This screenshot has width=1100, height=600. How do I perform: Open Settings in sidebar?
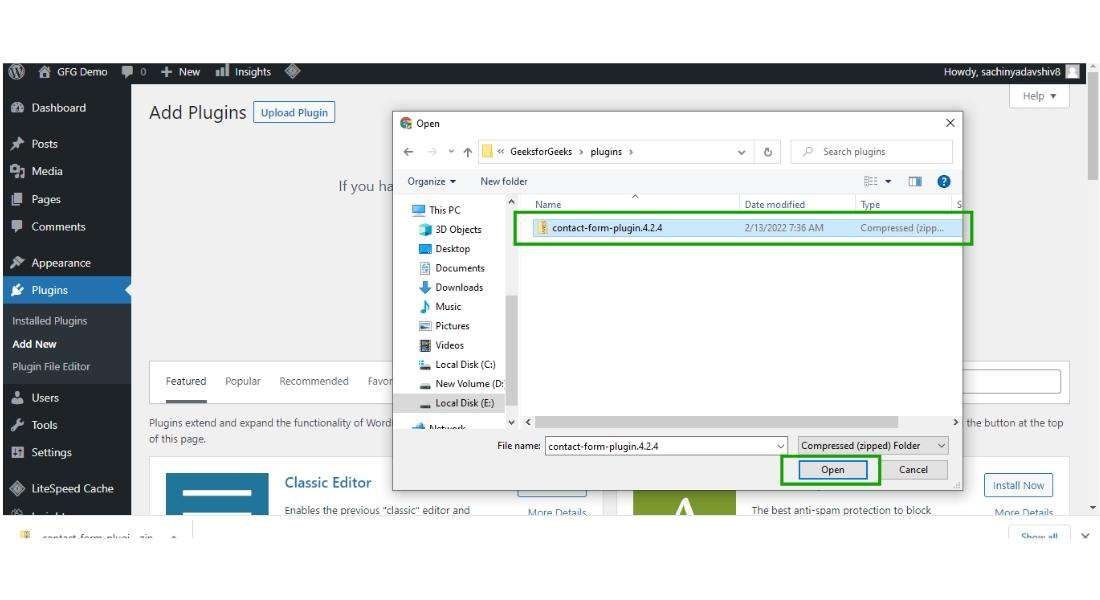click(x=51, y=452)
